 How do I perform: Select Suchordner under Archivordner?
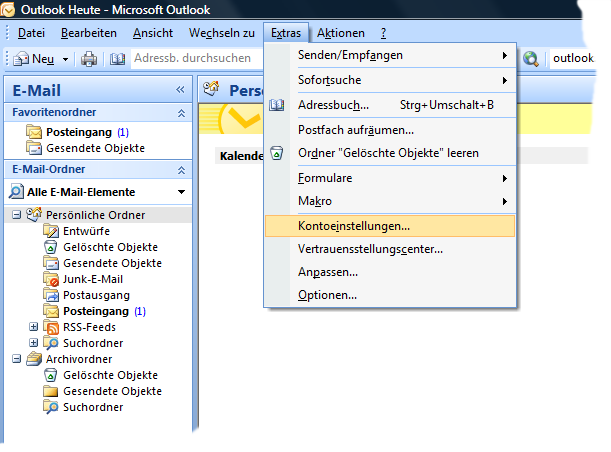click(93, 407)
